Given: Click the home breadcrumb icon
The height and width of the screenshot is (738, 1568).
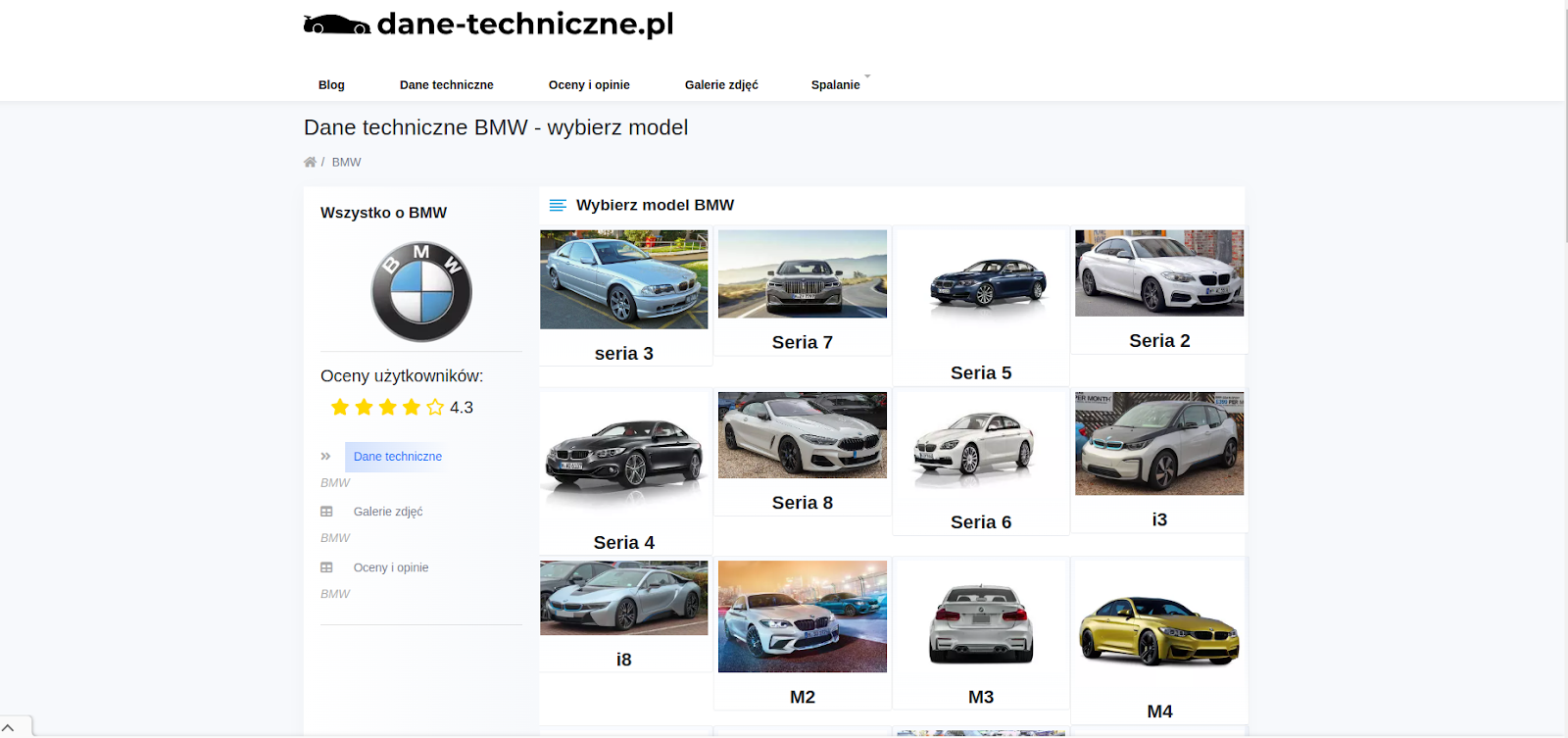Looking at the screenshot, I should [x=310, y=163].
